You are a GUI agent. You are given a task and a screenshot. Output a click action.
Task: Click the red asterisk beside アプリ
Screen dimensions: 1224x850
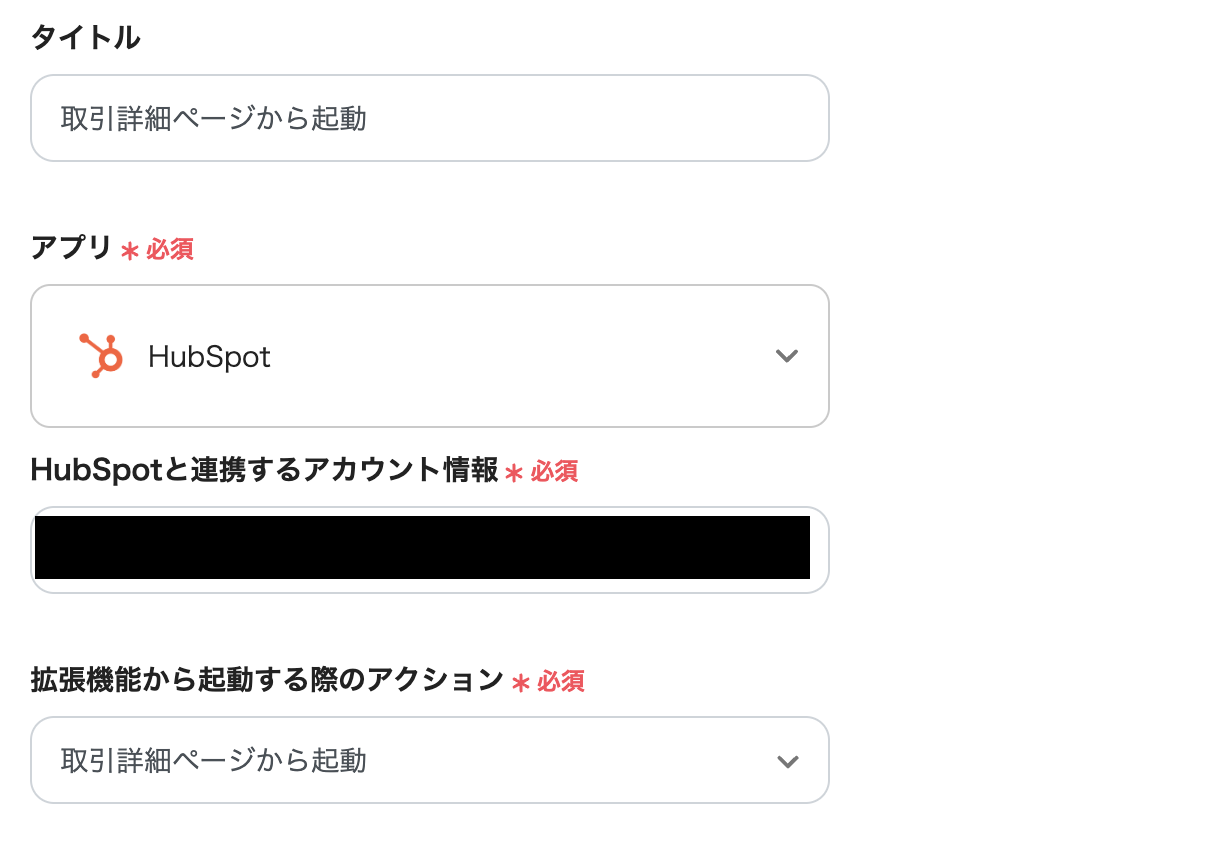129,251
